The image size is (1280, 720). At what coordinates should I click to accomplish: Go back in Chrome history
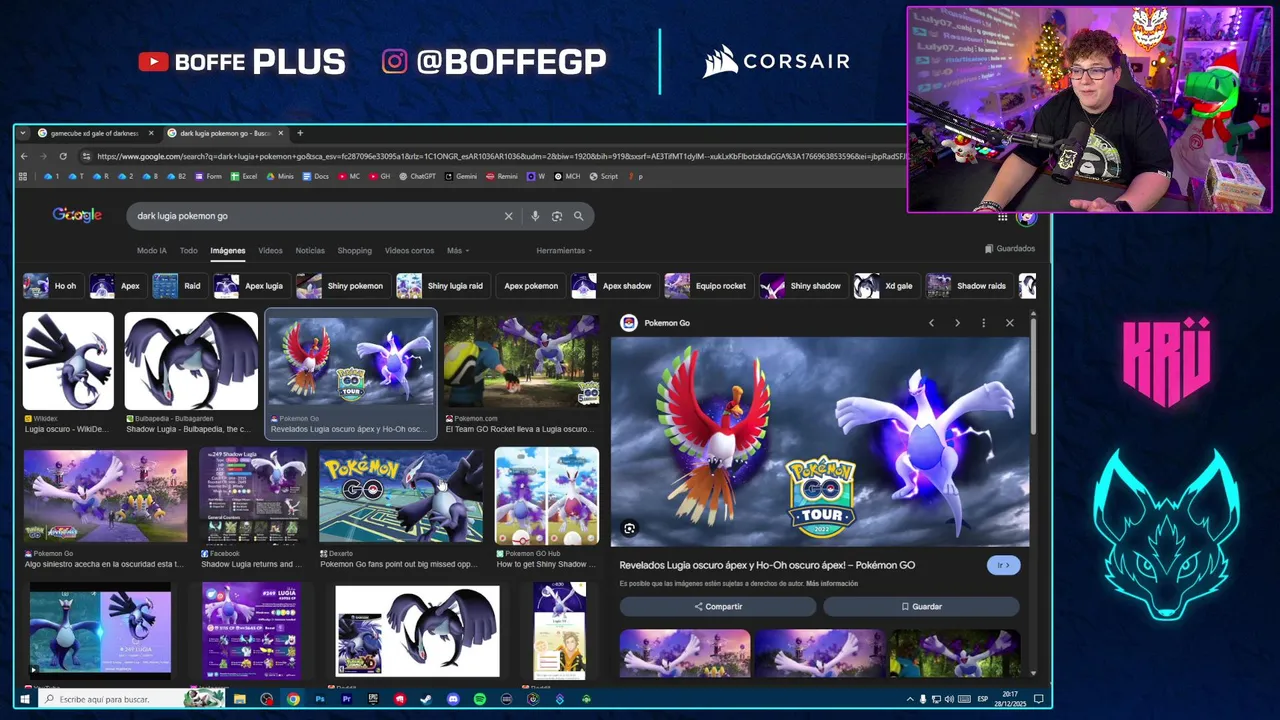pyautogui.click(x=24, y=156)
